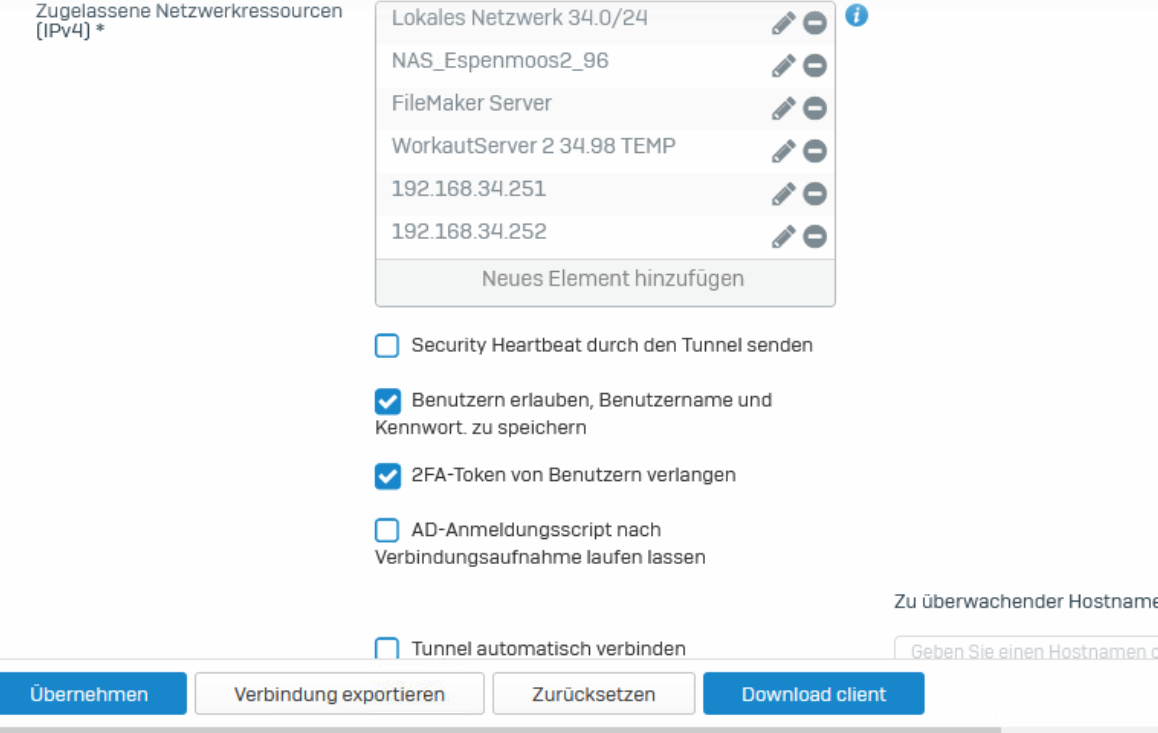This screenshot has width=1158, height=733.
Task: Click pencil icon for NAS_Espenmoos2_96
Action: click(x=783, y=66)
